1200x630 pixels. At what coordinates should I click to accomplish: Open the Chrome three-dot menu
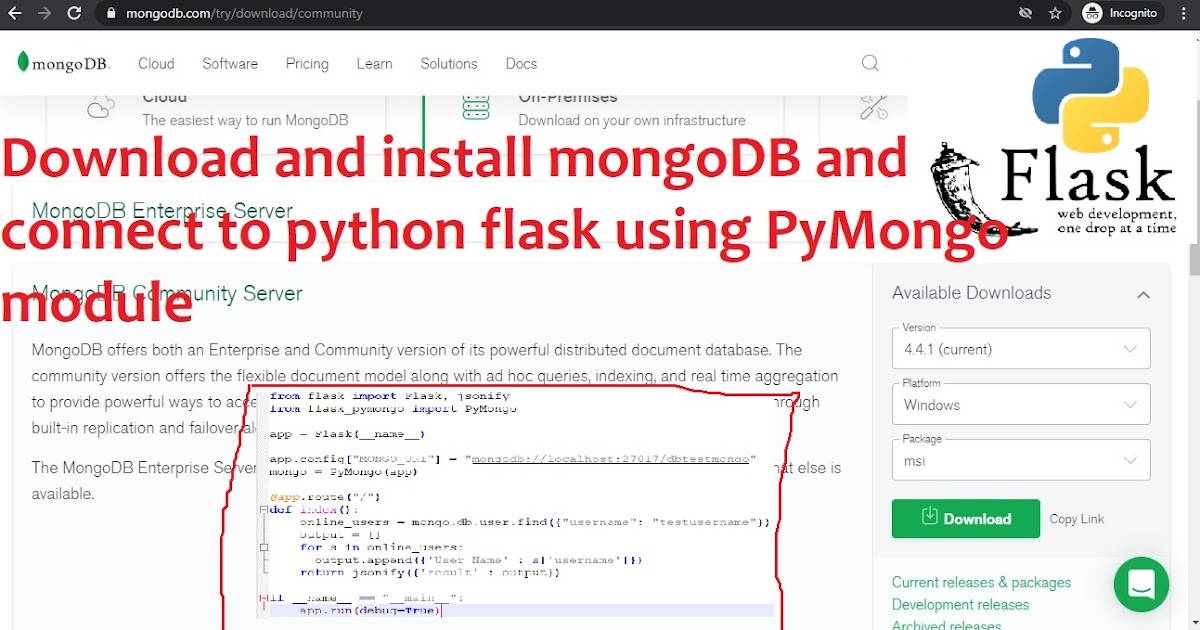[1184, 13]
